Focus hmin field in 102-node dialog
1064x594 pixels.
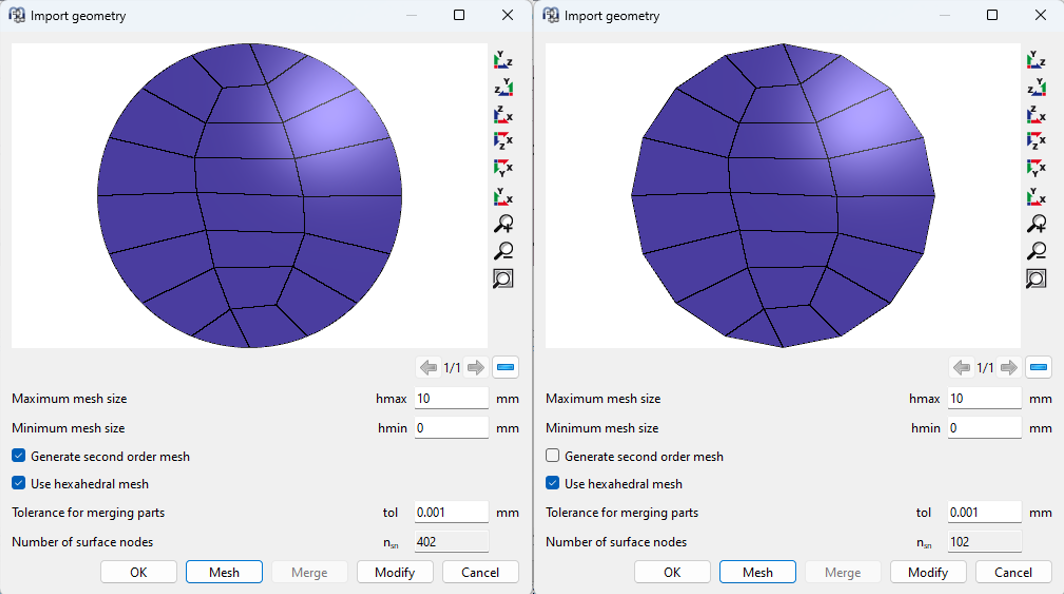985,428
